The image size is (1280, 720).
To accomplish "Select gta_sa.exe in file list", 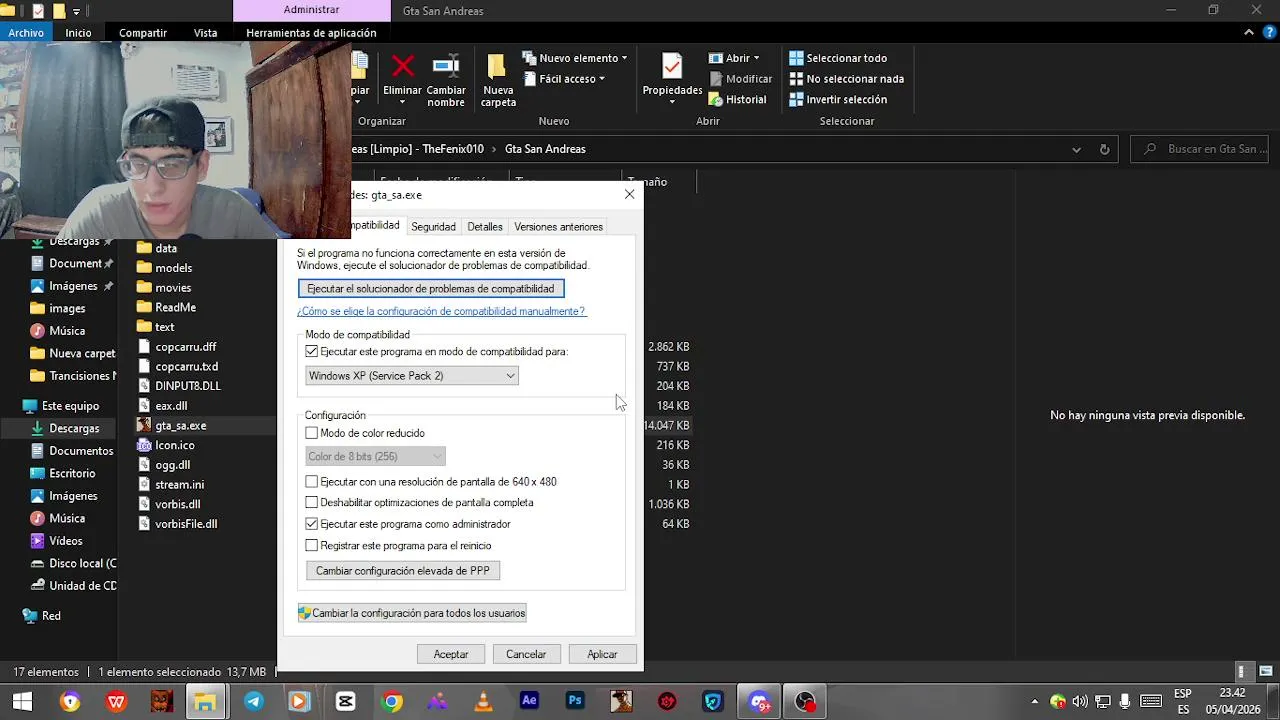I will click(181, 425).
